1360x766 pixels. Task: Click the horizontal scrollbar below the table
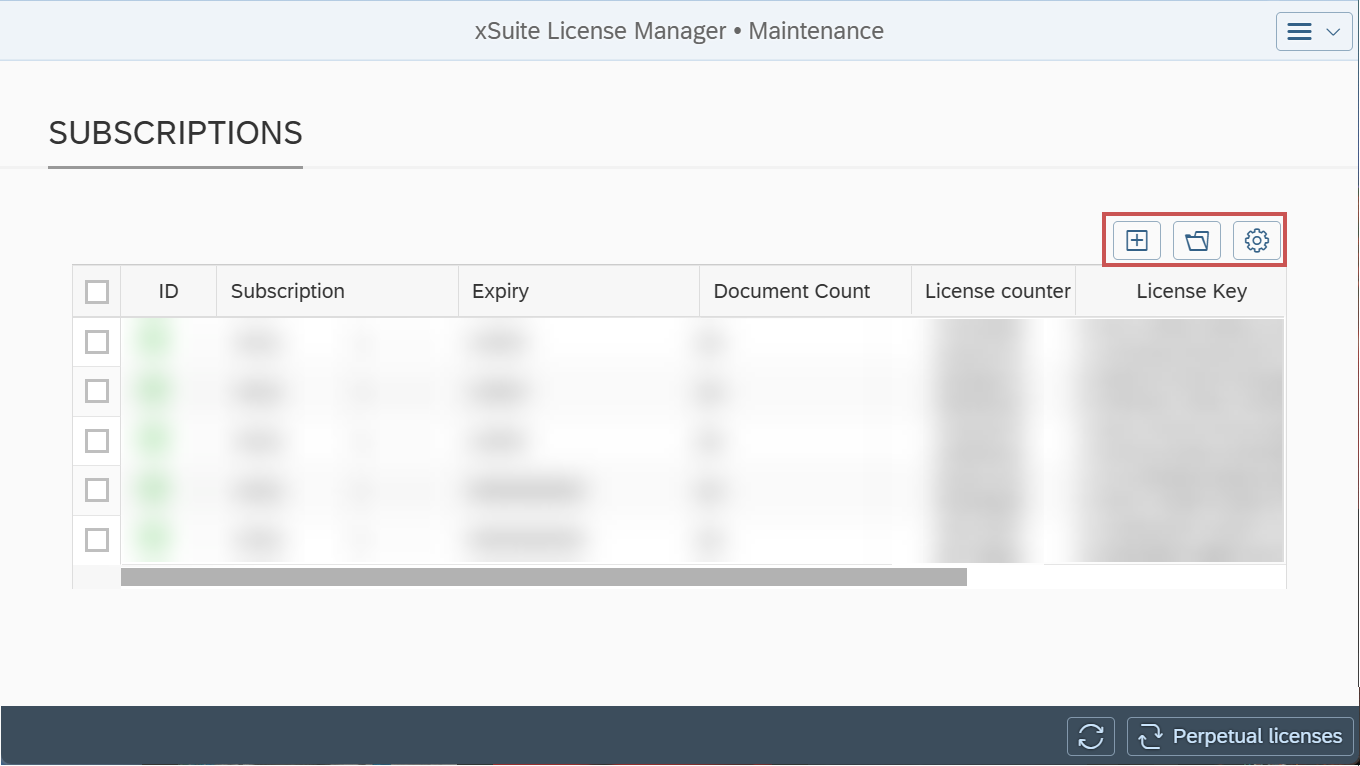click(x=544, y=576)
